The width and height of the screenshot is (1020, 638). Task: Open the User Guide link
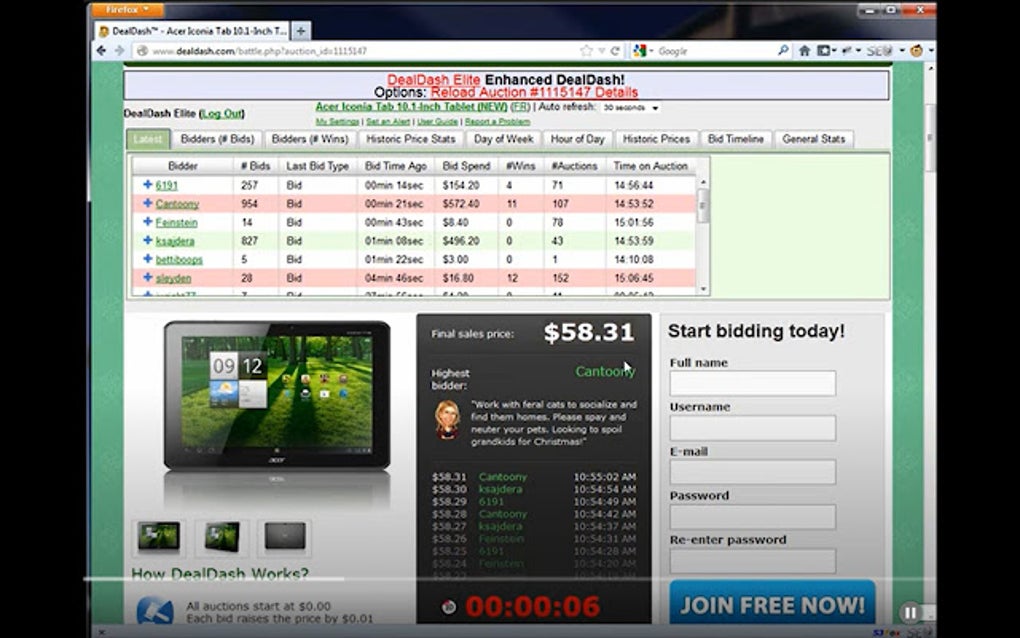(437, 122)
